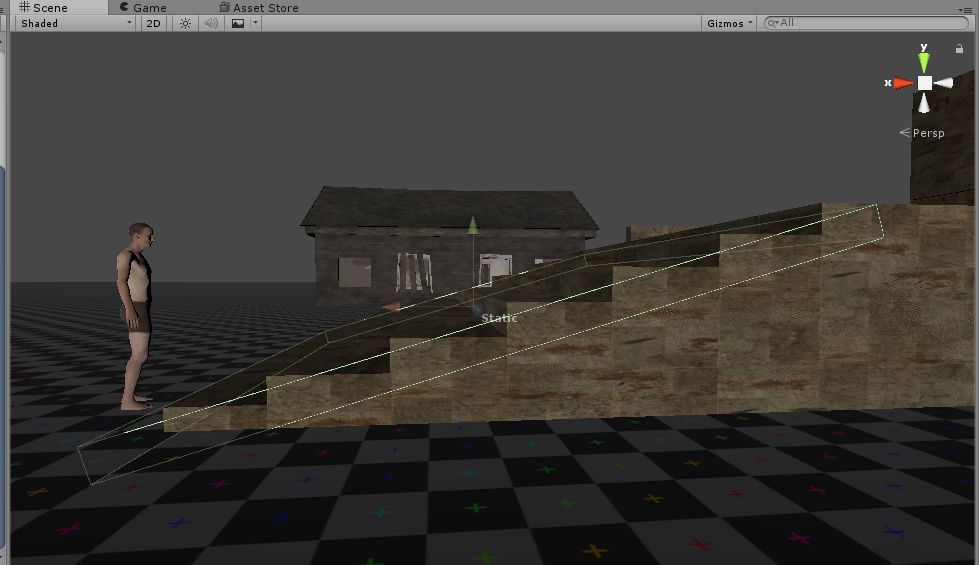Screen dimensions: 979x565
Task: Open the Gizmos dropdown
Action: click(x=729, y=23)
